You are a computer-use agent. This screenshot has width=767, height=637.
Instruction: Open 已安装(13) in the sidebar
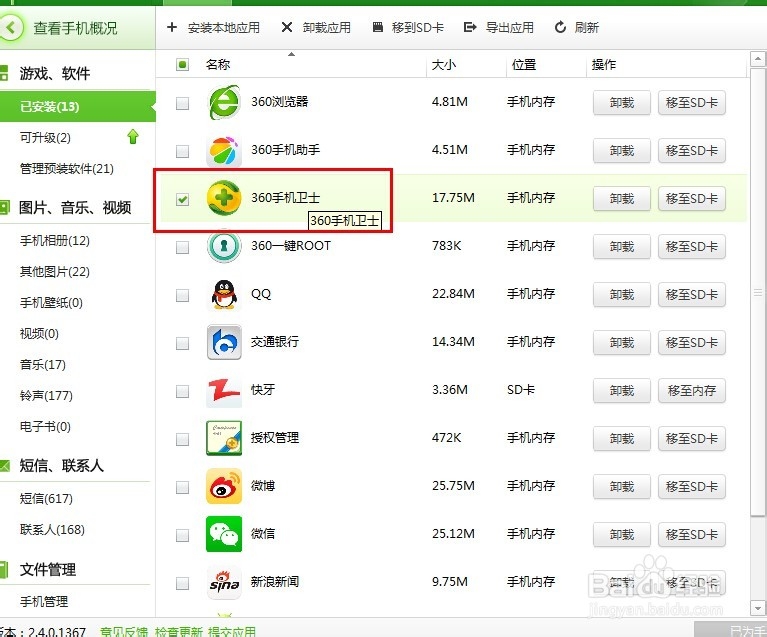[x=77, y=106]
